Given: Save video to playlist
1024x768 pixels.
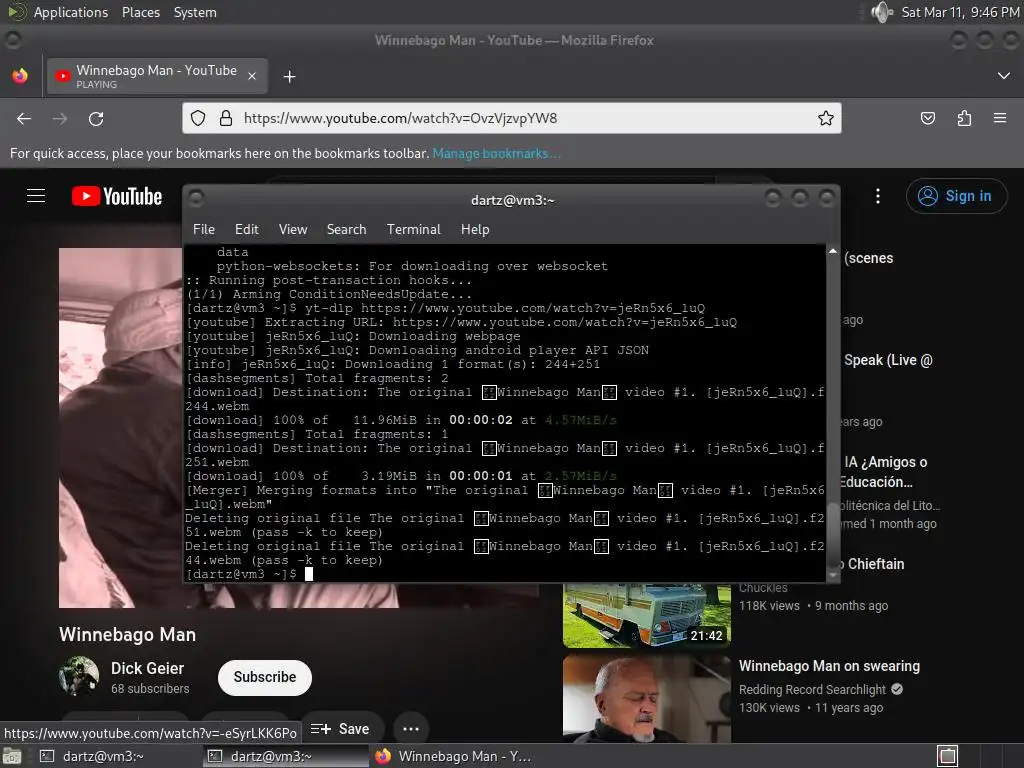Looking at the screenshot, I should tap(340, 729).
